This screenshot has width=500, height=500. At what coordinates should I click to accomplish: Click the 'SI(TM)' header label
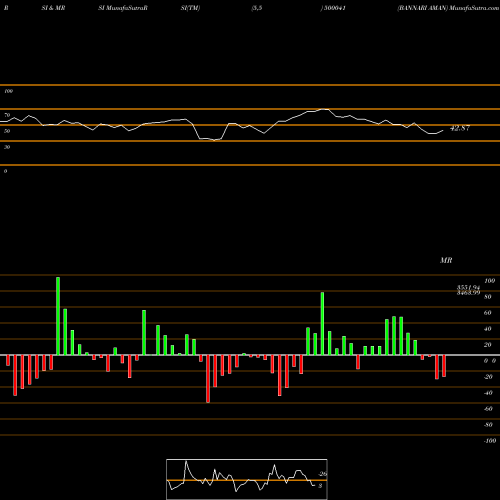190,8
